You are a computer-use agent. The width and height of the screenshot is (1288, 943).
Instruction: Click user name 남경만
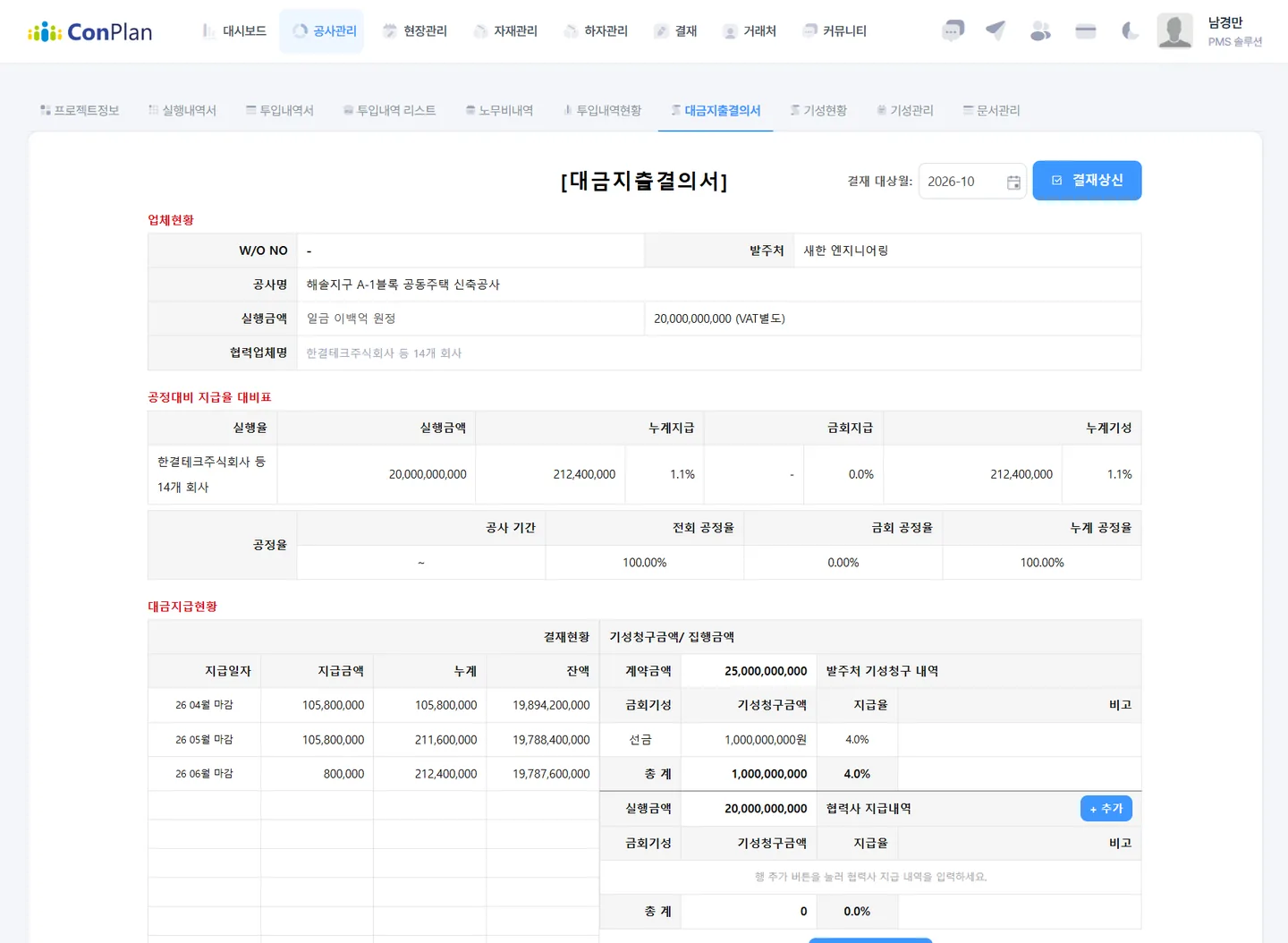coord(1225,23)
